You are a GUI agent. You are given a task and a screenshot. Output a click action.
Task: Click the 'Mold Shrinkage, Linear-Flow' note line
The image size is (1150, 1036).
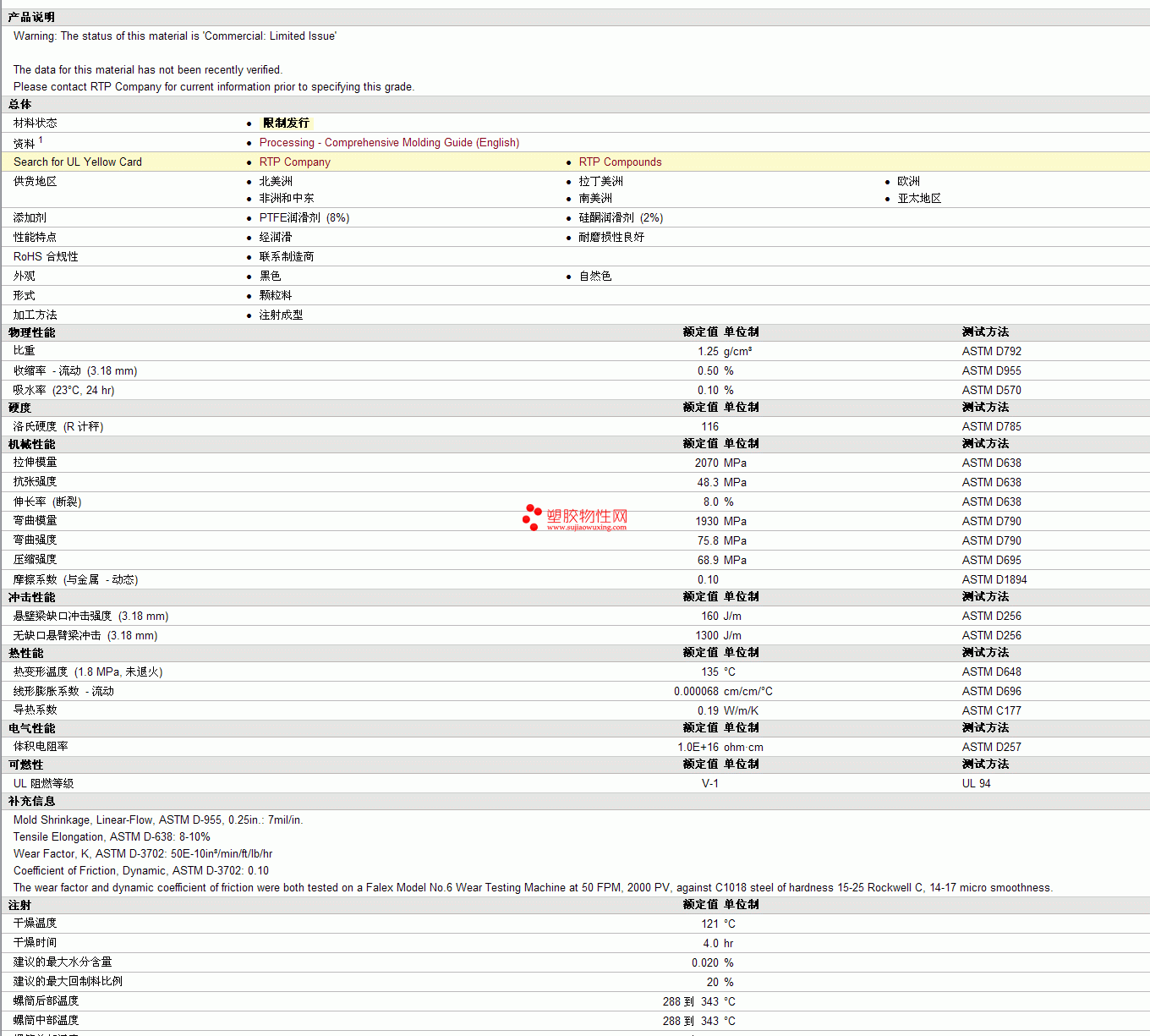(158, 820)
